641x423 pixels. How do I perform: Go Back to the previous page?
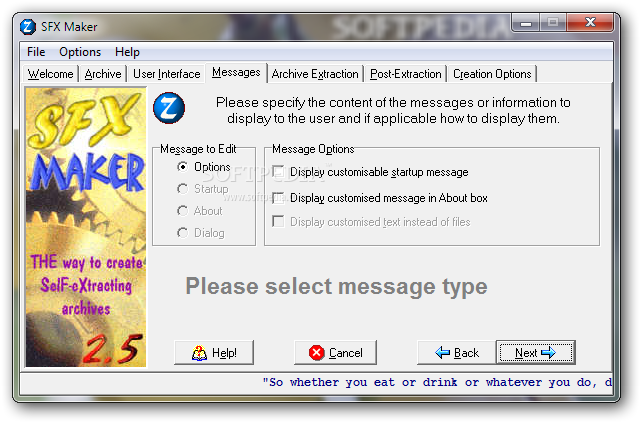click(456, 352)
